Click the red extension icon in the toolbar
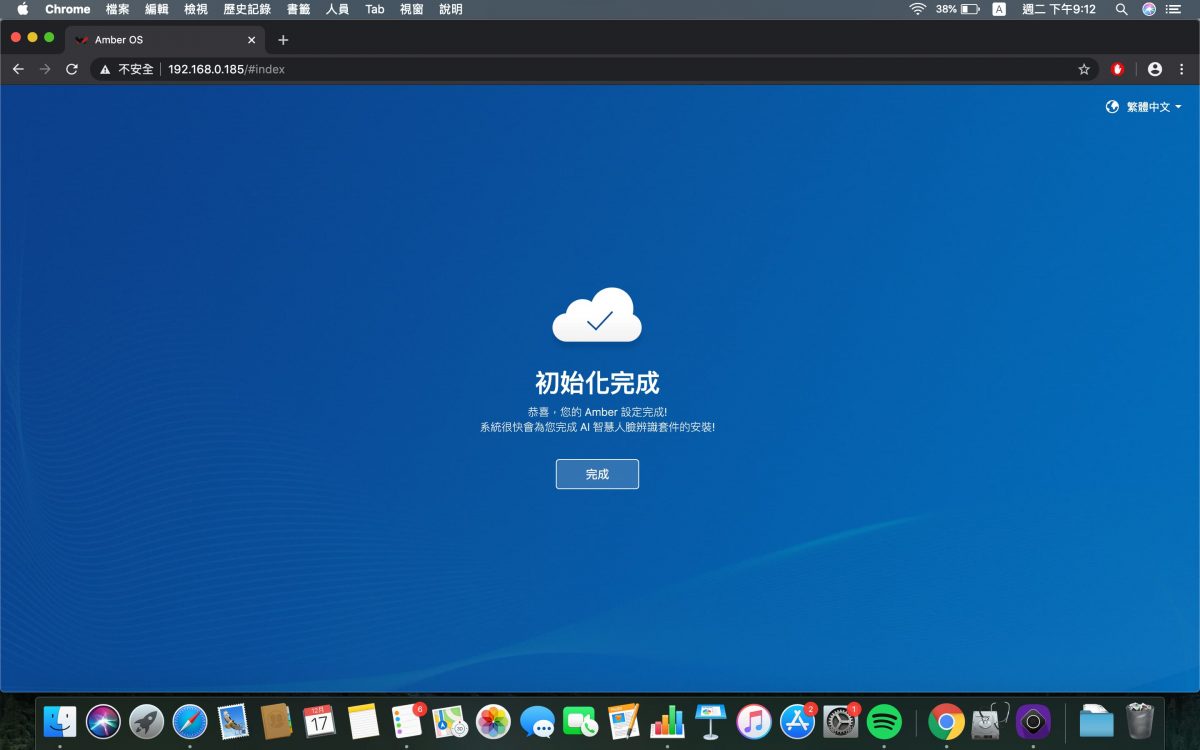The image size is (1200, 750). coord(1118,69)
